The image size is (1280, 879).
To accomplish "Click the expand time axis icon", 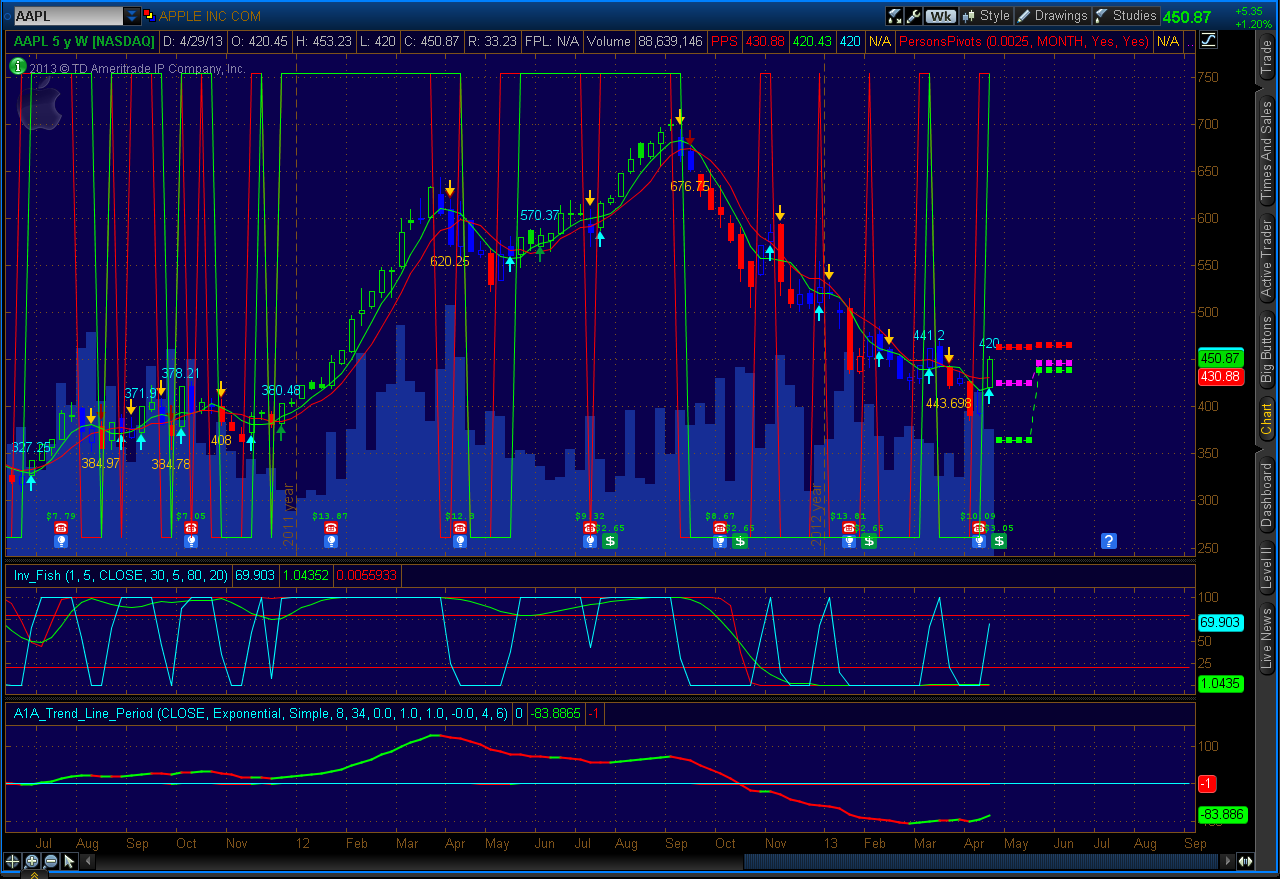I will (1246, 861).
